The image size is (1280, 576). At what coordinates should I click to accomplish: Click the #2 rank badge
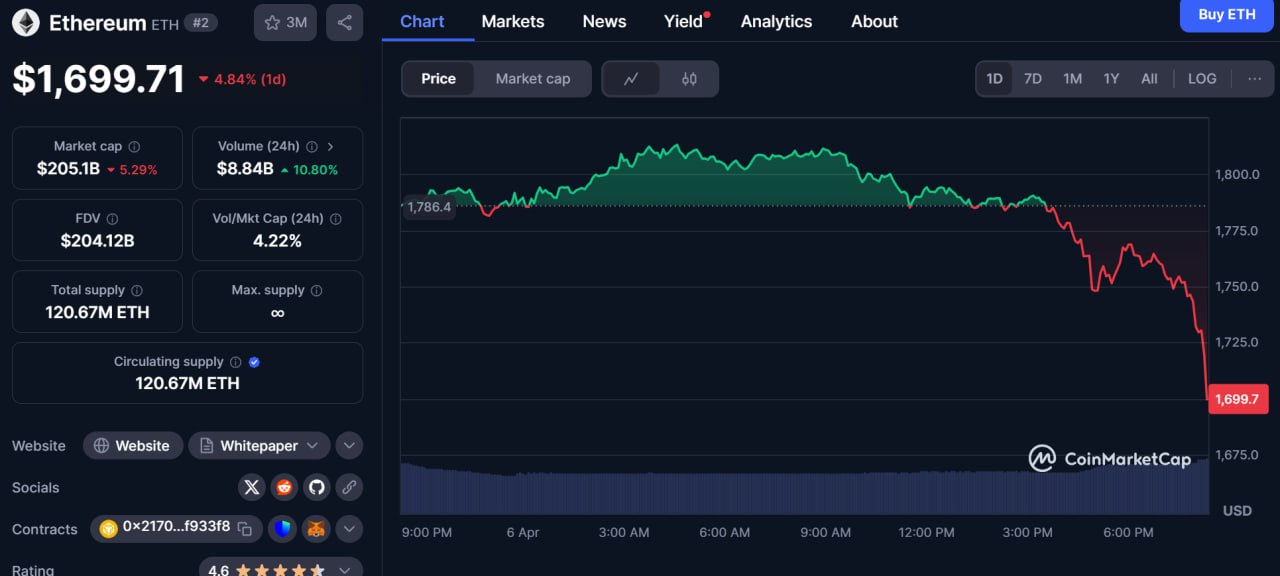point(201,23)
